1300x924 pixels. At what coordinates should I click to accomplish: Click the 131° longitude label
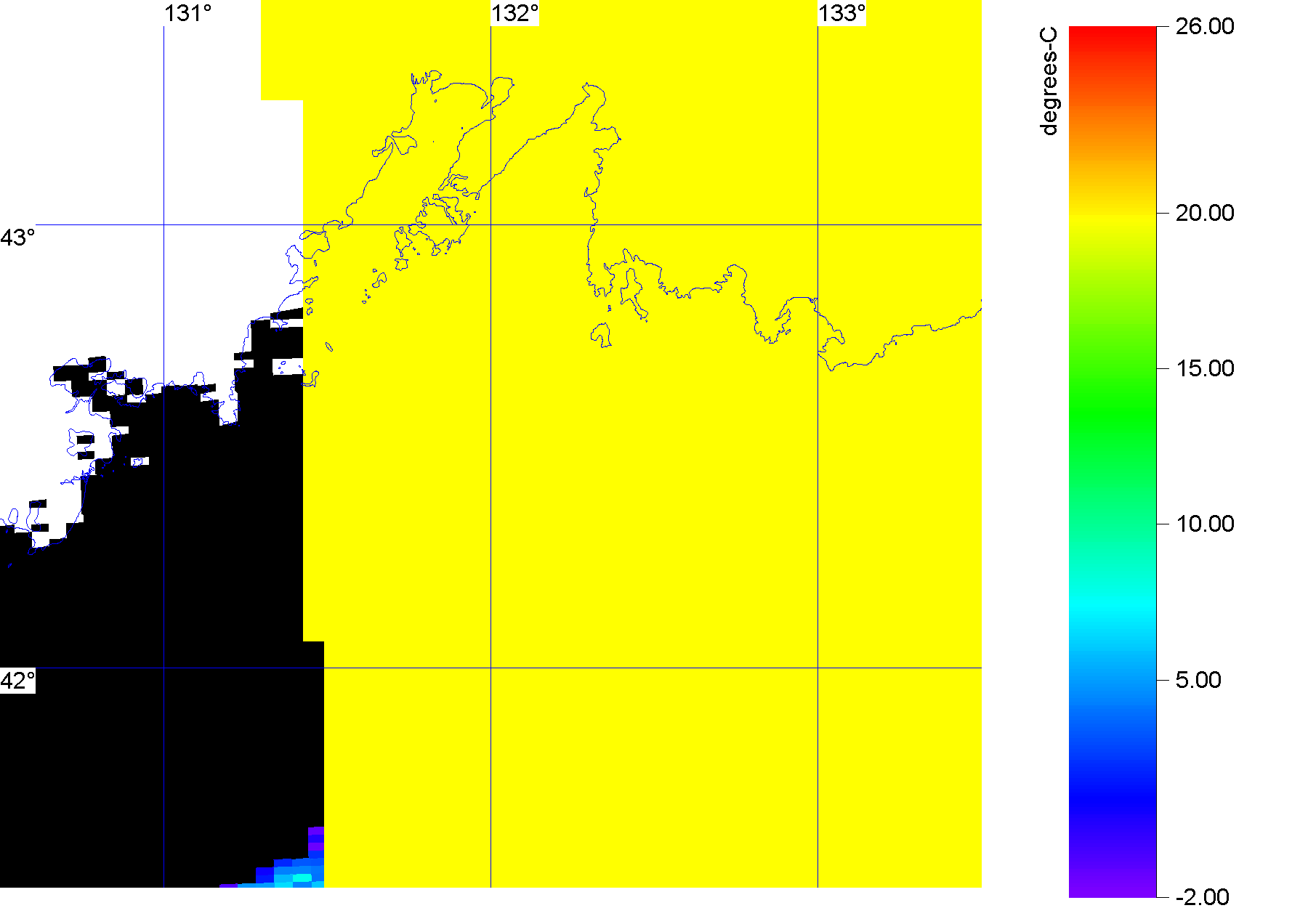187,13
